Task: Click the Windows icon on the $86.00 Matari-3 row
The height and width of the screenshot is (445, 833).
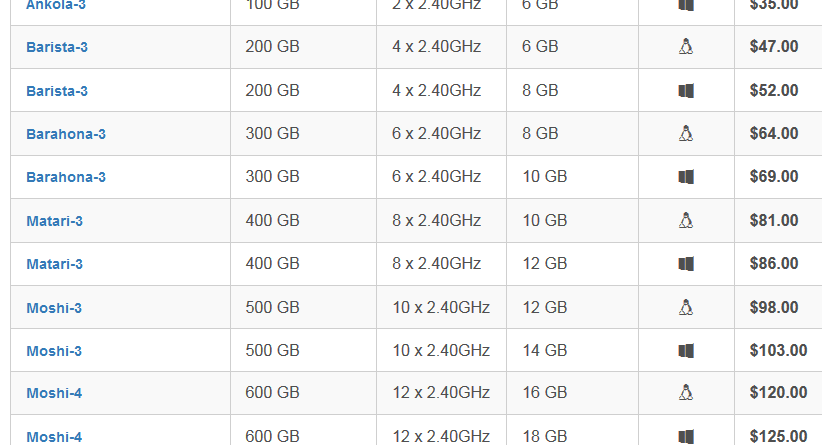Action: pyautogui.click(x=686, y=264)
